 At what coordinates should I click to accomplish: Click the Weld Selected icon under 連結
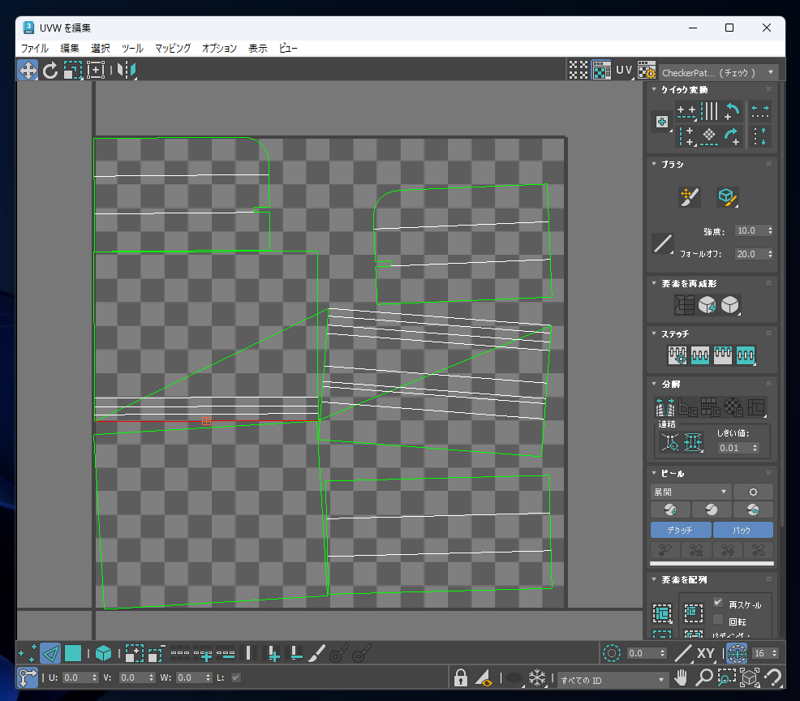click(x=693, y=442)
